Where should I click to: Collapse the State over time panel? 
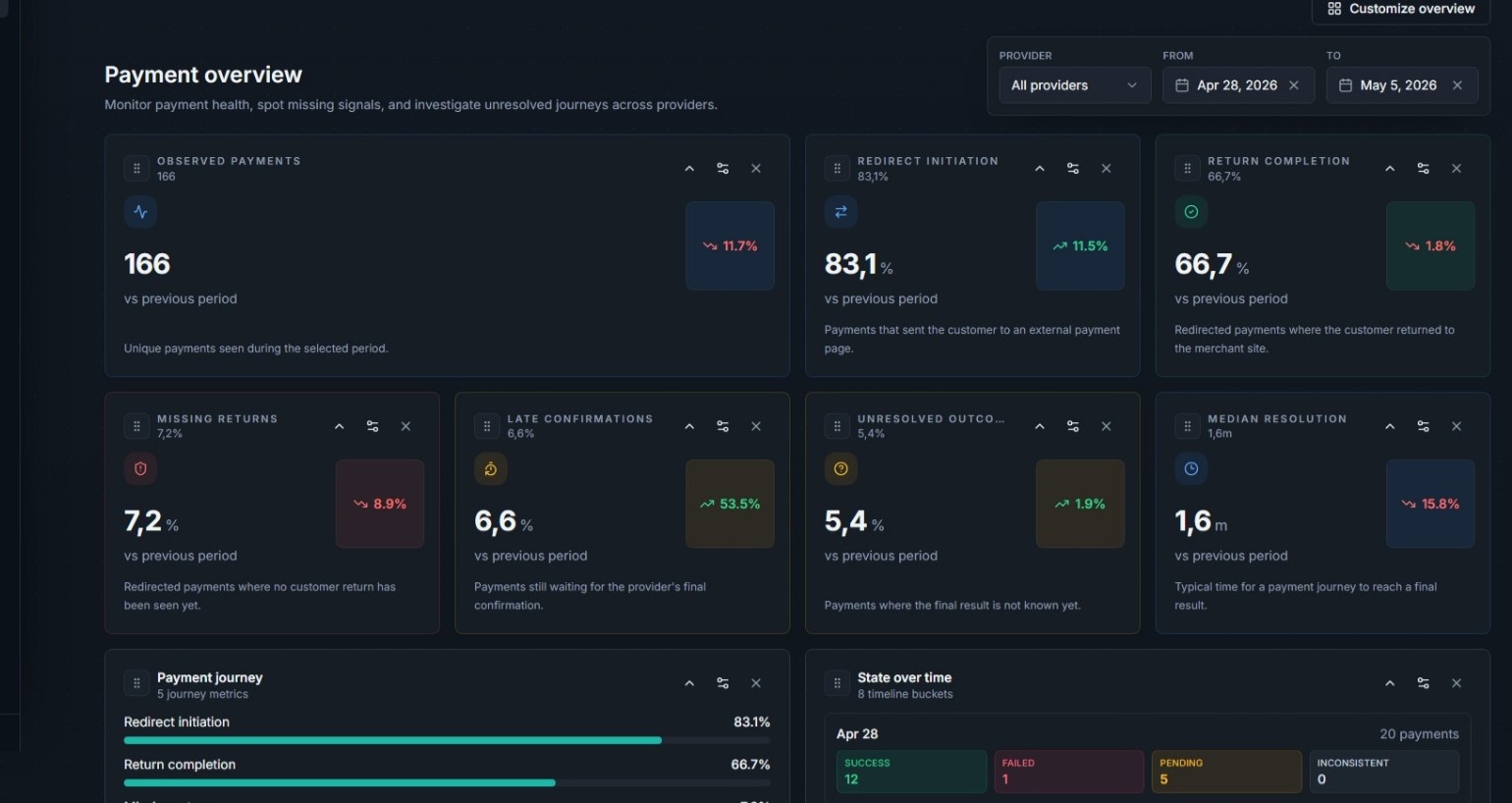1390,683
